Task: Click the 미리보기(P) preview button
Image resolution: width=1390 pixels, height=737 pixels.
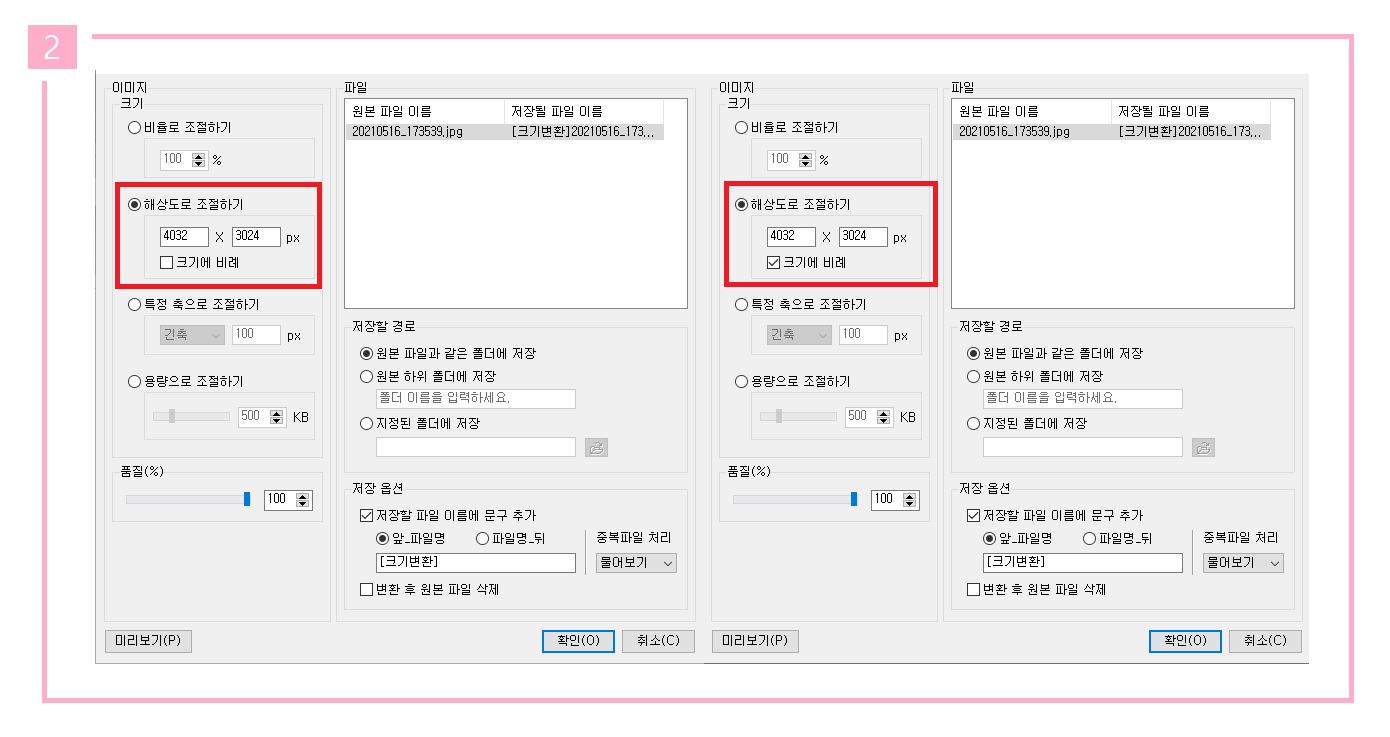Action: click(148, 641)
